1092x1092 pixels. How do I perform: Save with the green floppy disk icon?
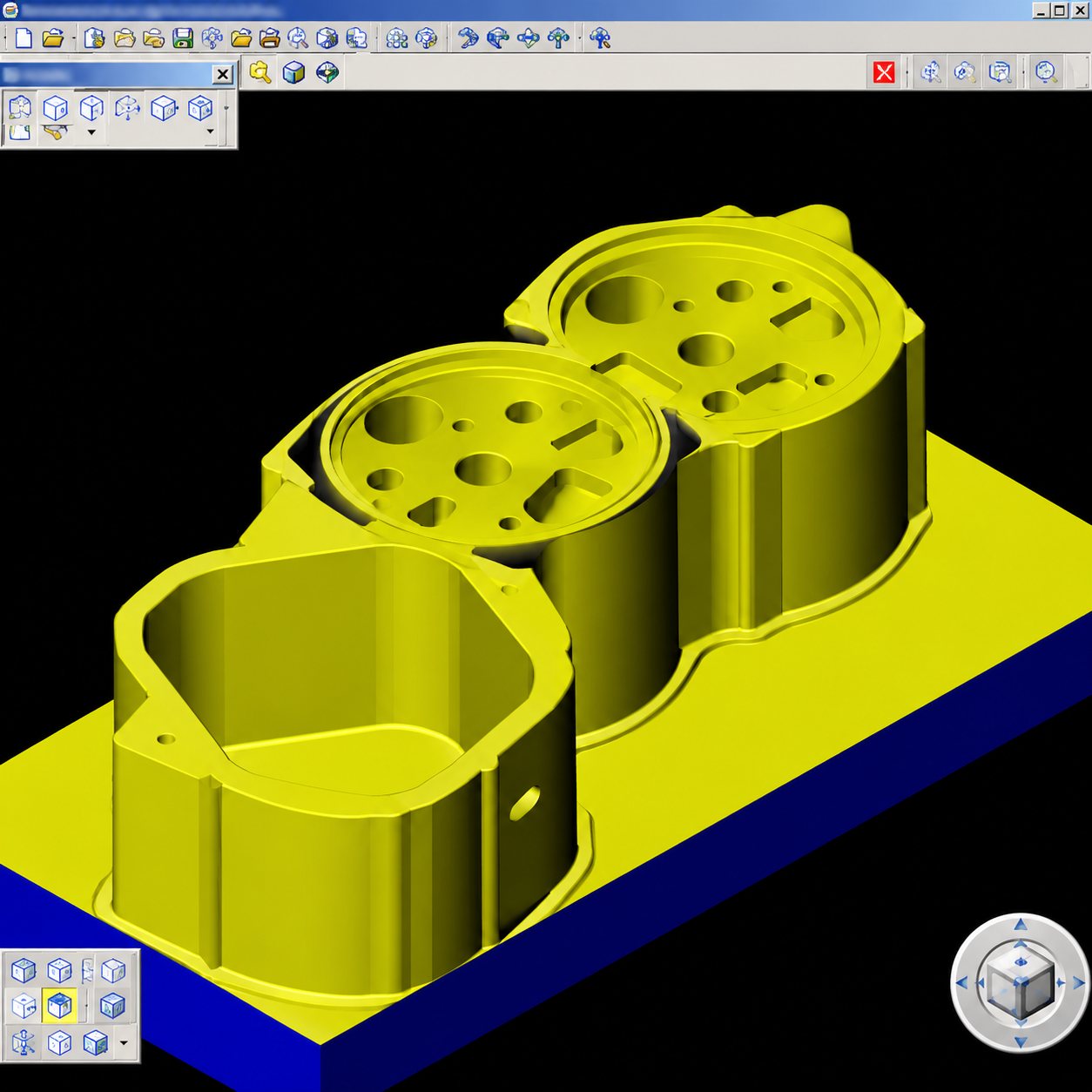pos(183,38)
